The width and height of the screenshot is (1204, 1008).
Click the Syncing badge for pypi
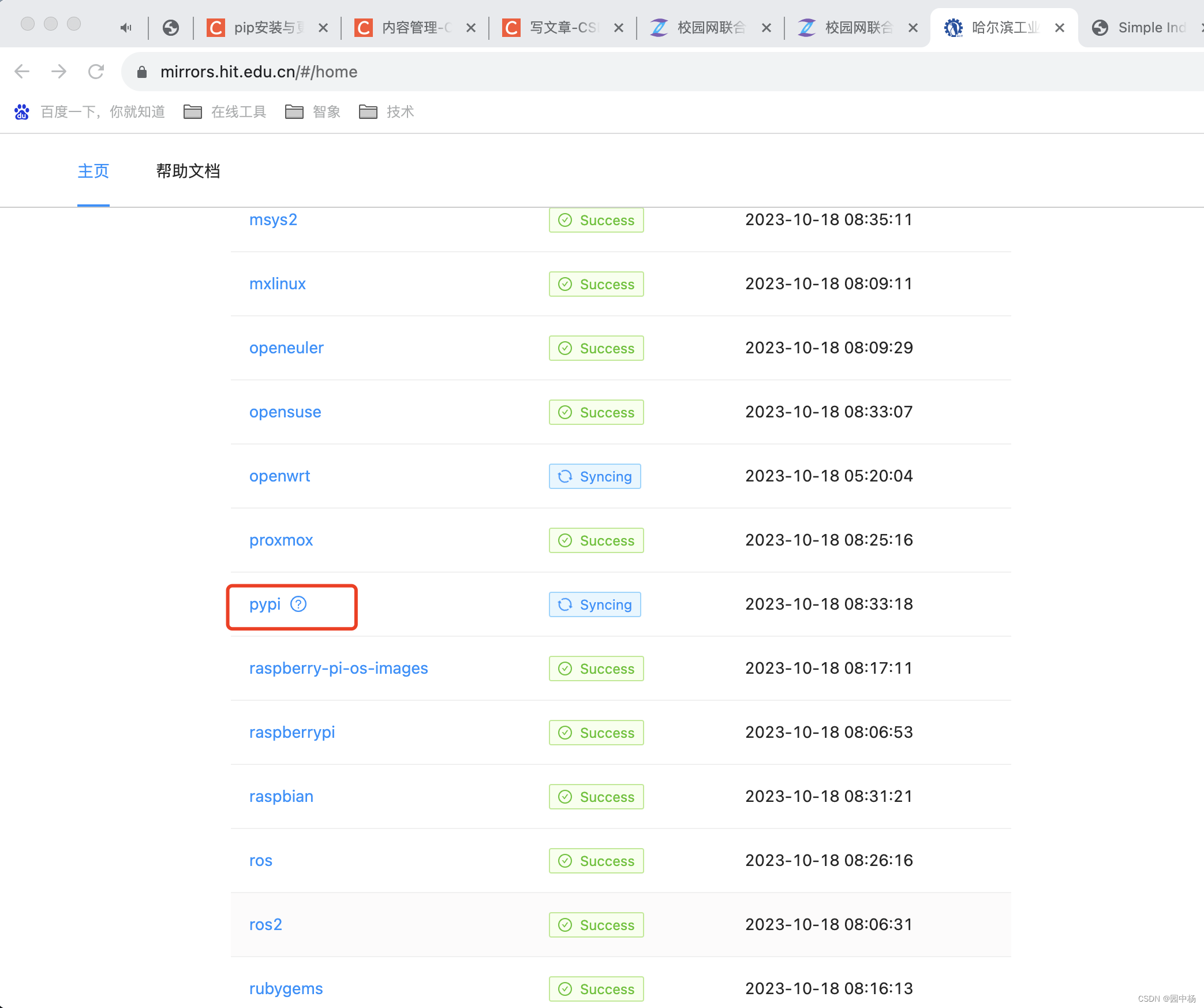595,604
